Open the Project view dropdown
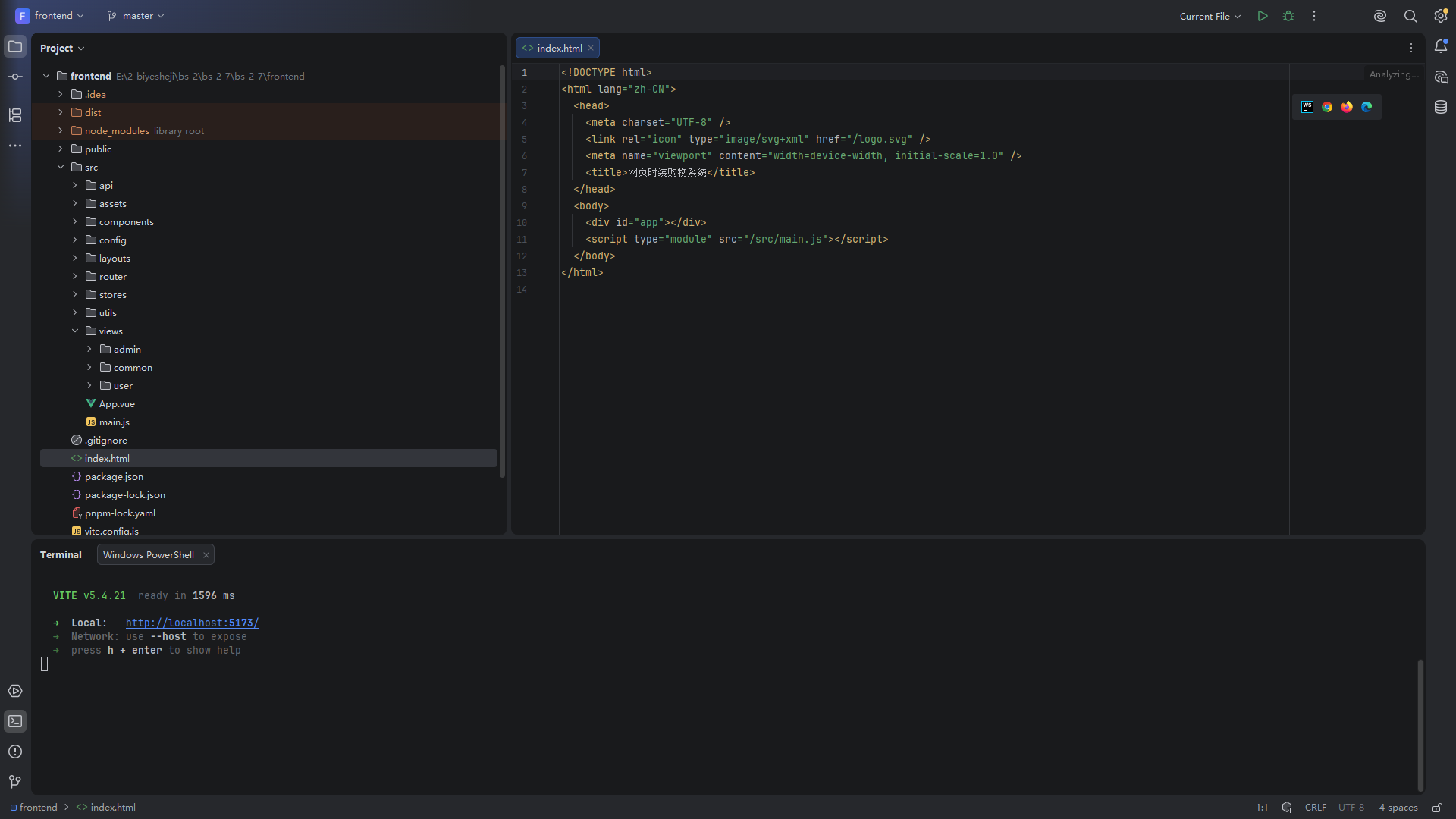Viewport: 1456px width, 819px height. pyautogui.click(x=62, y=48)
